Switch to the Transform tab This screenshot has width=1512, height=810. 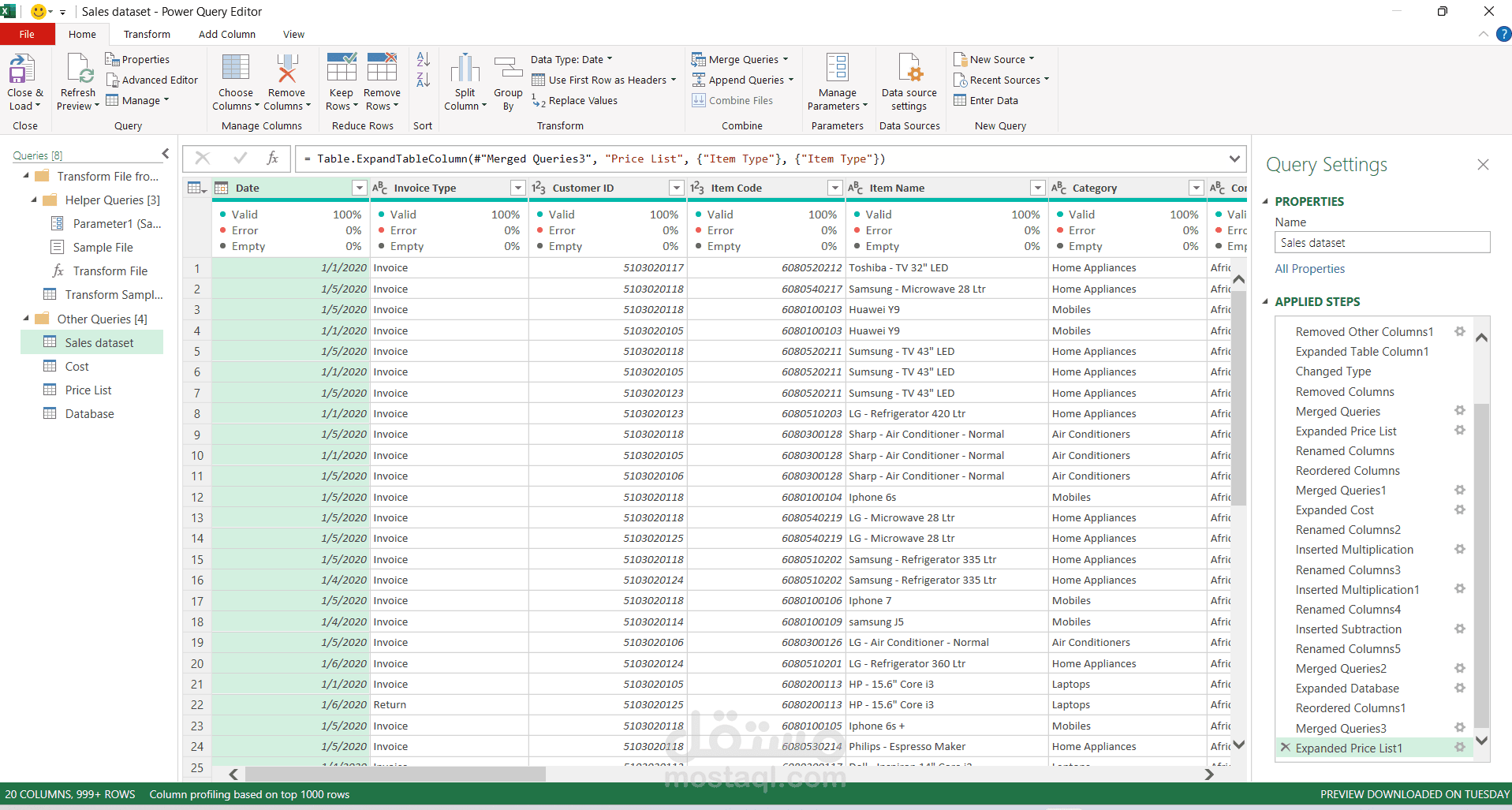pyautogui.click(x=147, y=34)
